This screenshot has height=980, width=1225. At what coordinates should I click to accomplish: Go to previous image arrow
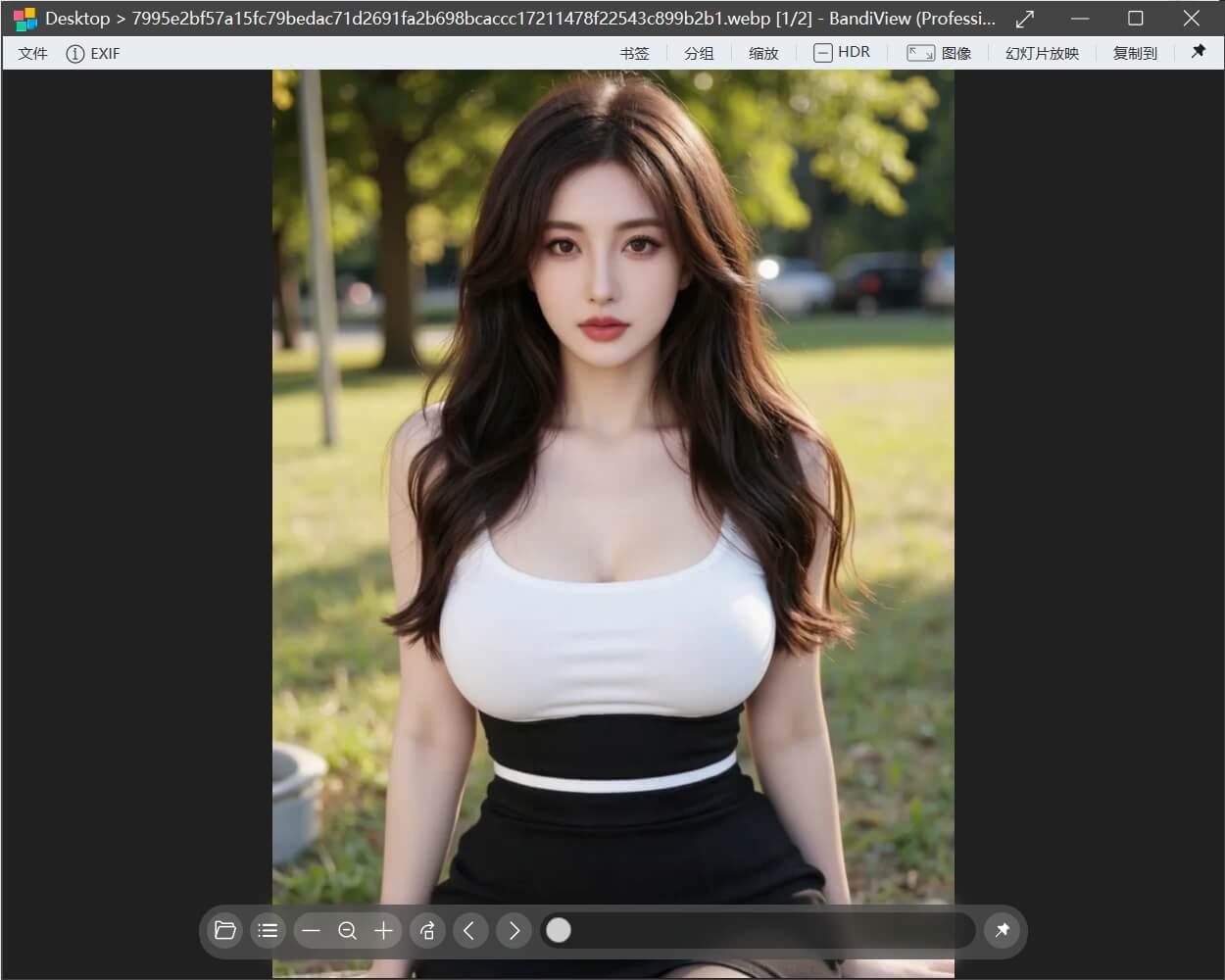[x=469, y=930]
